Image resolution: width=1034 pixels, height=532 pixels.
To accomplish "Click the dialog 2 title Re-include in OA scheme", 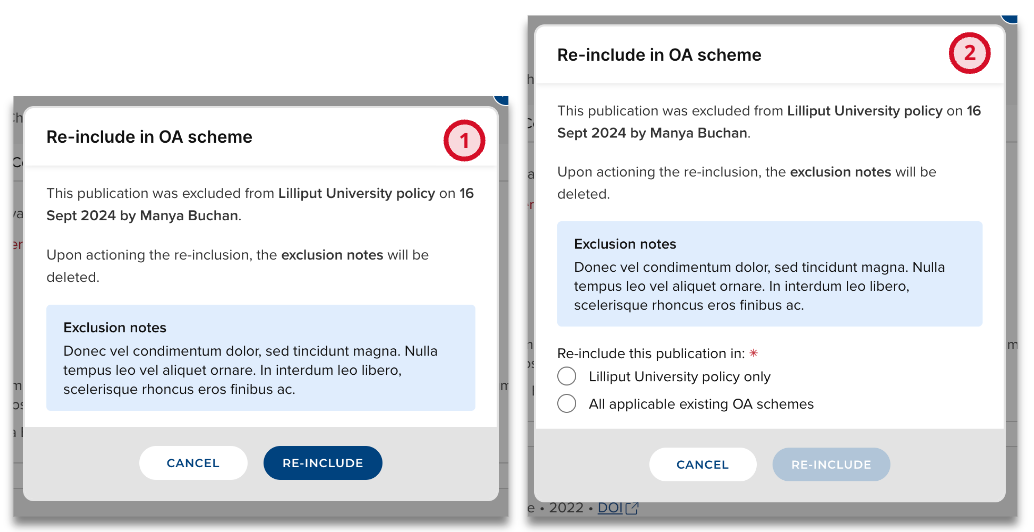I will 659,55.
